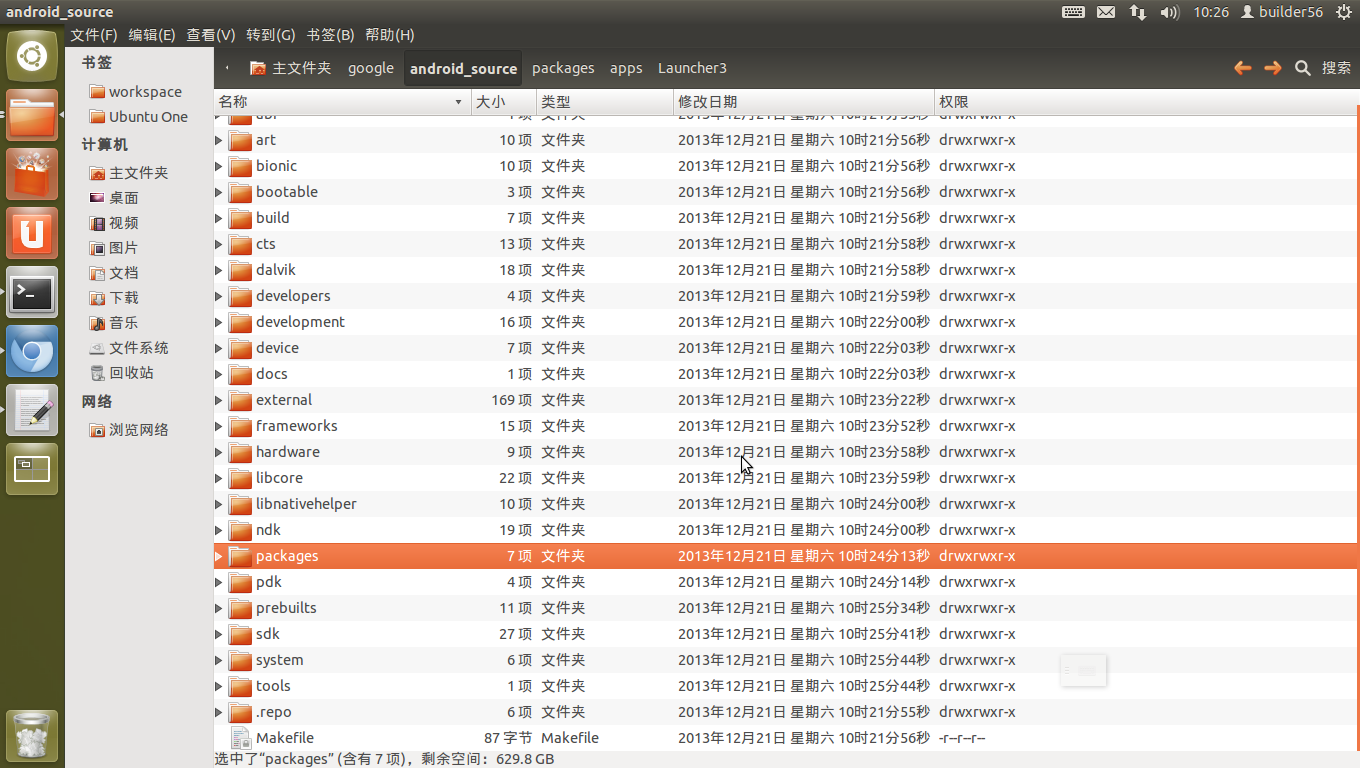
Task: Open the 帮助(H) menu
Action: tap(390, 35)
